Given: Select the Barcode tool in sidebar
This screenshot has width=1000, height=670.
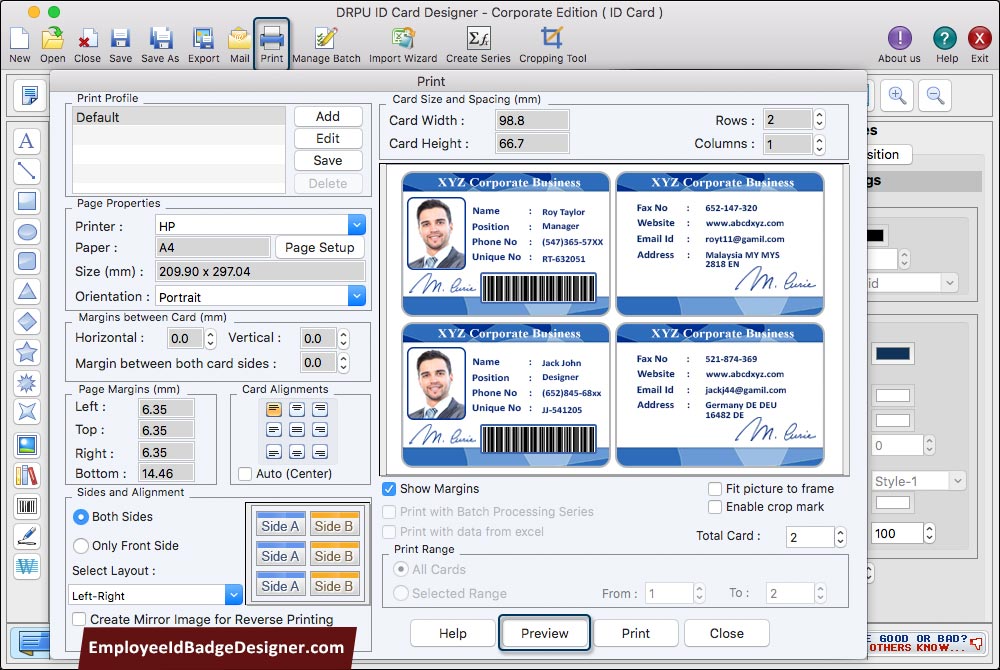Looking at the screenshot, I should (x=27, y=507).
